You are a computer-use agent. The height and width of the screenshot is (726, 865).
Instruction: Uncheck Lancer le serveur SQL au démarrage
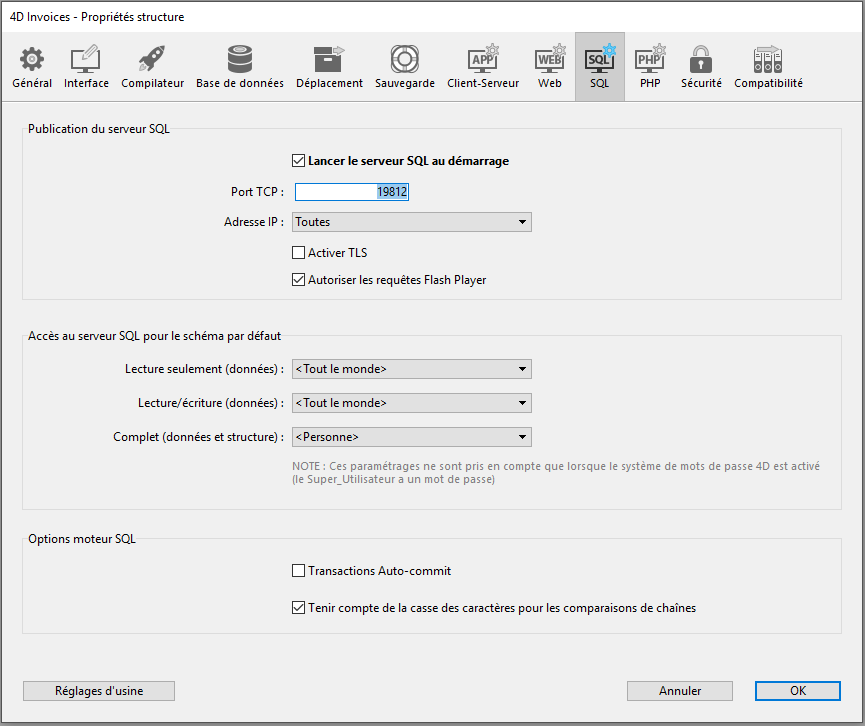point(298,160)
